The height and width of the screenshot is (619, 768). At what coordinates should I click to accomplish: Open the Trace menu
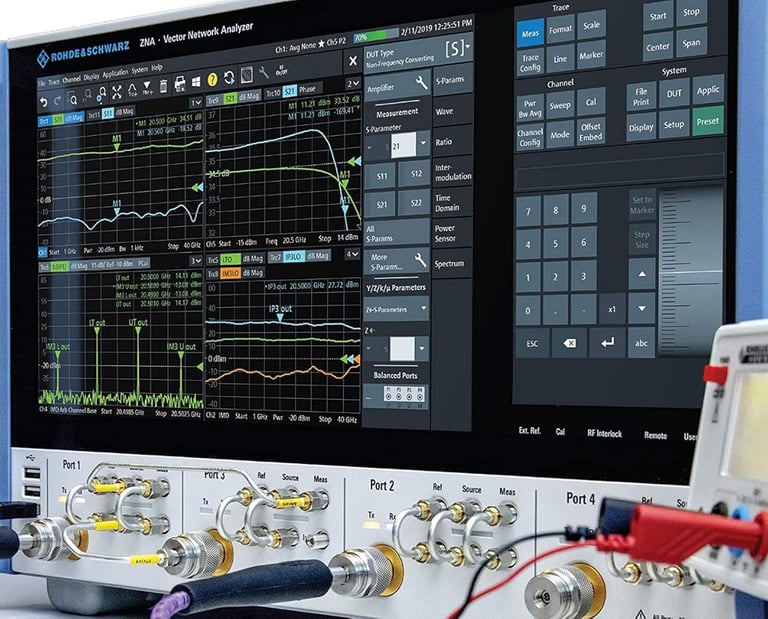click(53, 81)
